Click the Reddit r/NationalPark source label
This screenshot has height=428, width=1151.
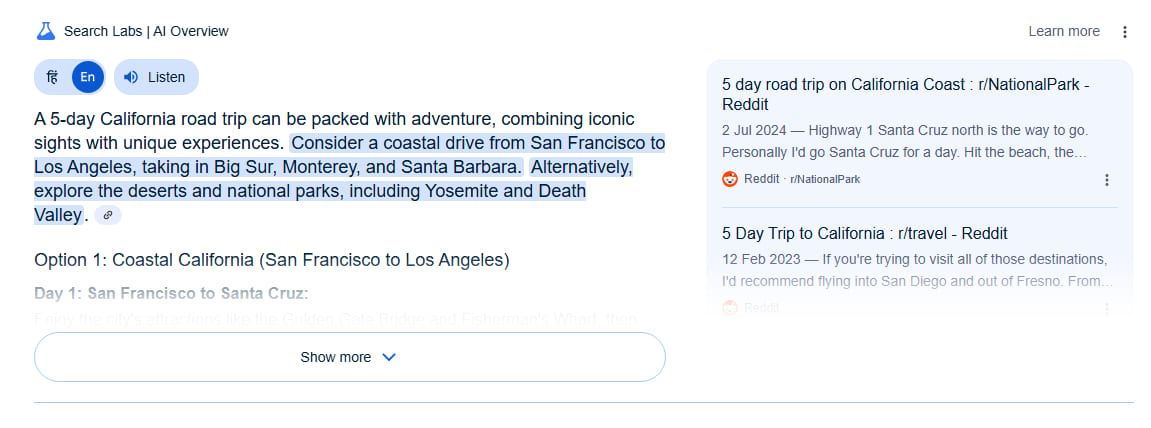[x=802, y=179]
